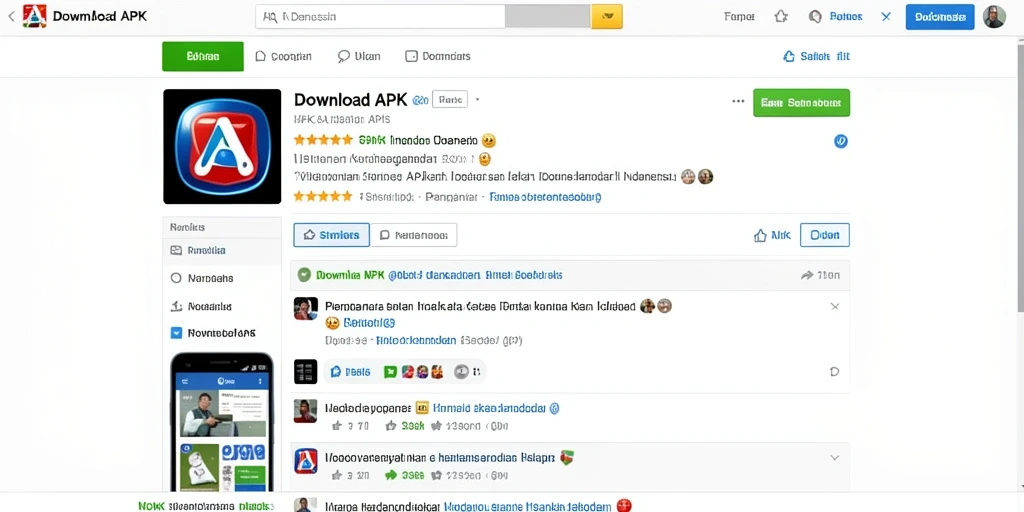The width and height of the screenshot is (1024, 512).
Task: Click the green button in the navigation bar
Action: (x=202, y=56)
